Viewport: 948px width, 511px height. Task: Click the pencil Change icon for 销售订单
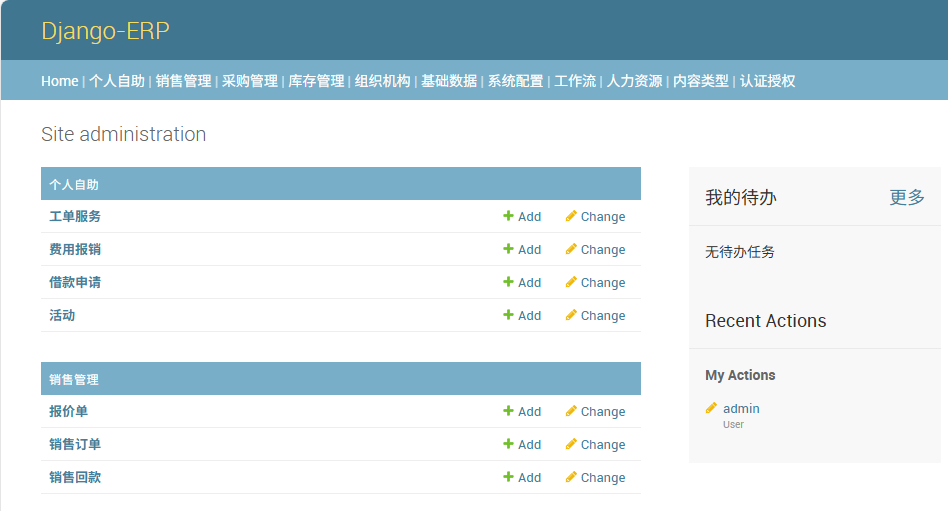tap(571, 444)
